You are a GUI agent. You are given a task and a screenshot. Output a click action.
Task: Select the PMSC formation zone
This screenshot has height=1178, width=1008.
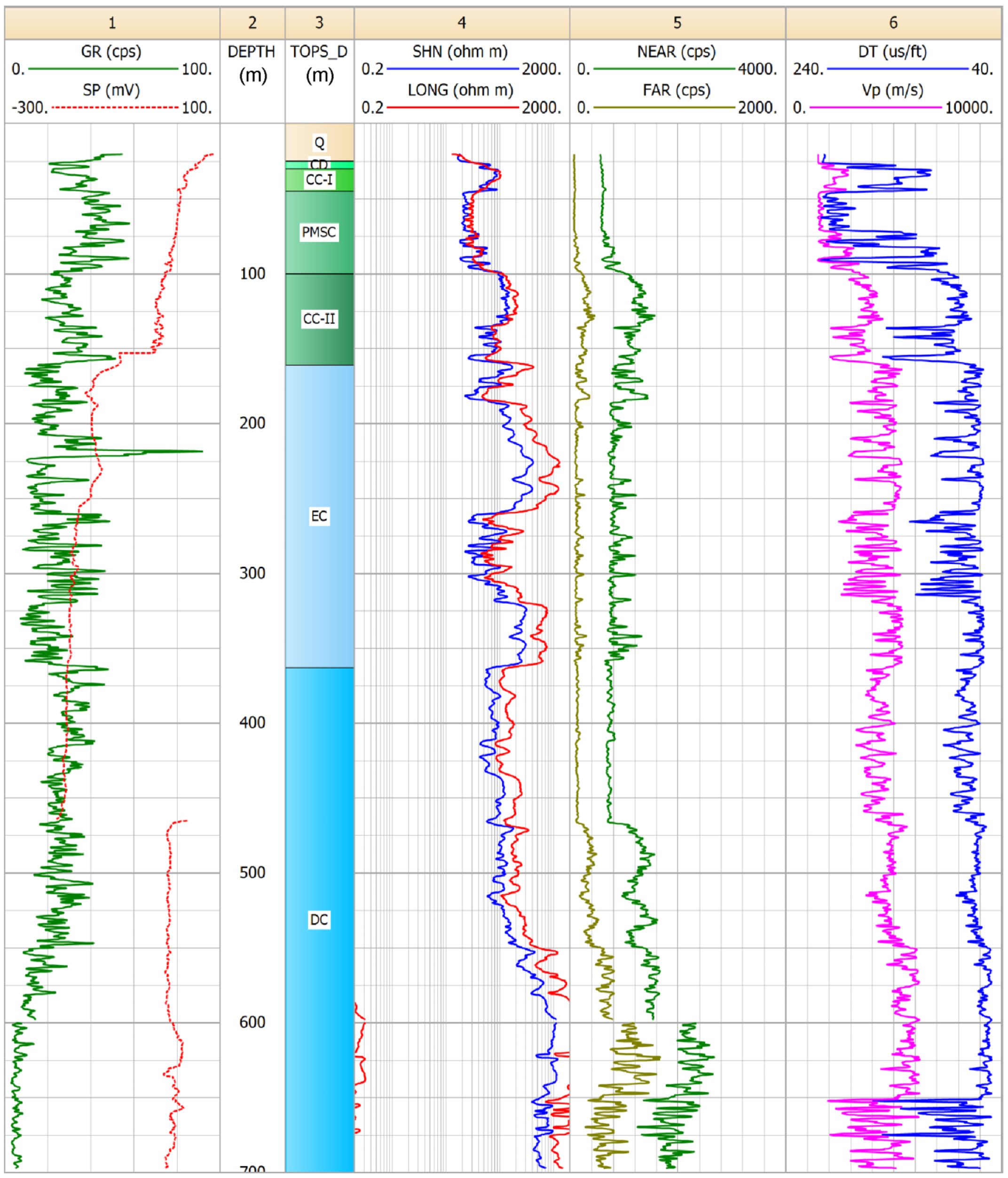pos(319,232)
